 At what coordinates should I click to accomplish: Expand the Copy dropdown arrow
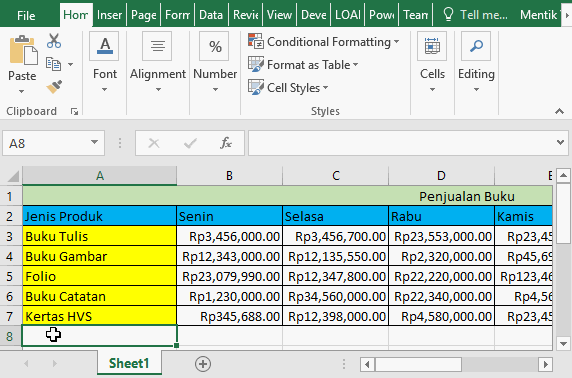(70, 65)
